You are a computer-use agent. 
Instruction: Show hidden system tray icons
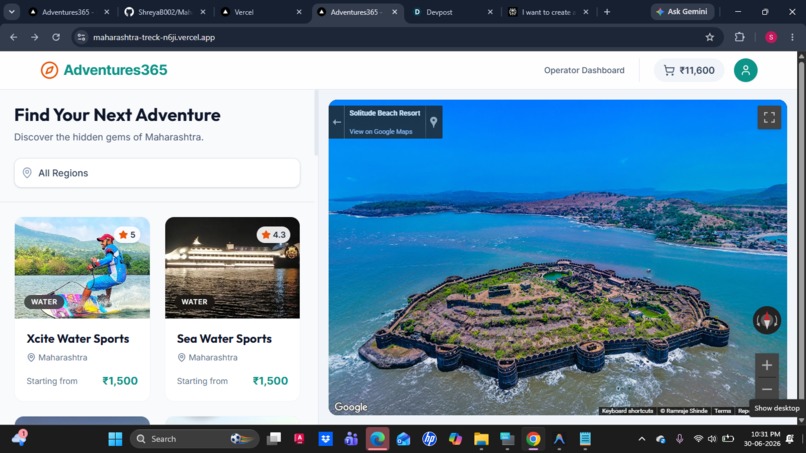pos(642,439)
